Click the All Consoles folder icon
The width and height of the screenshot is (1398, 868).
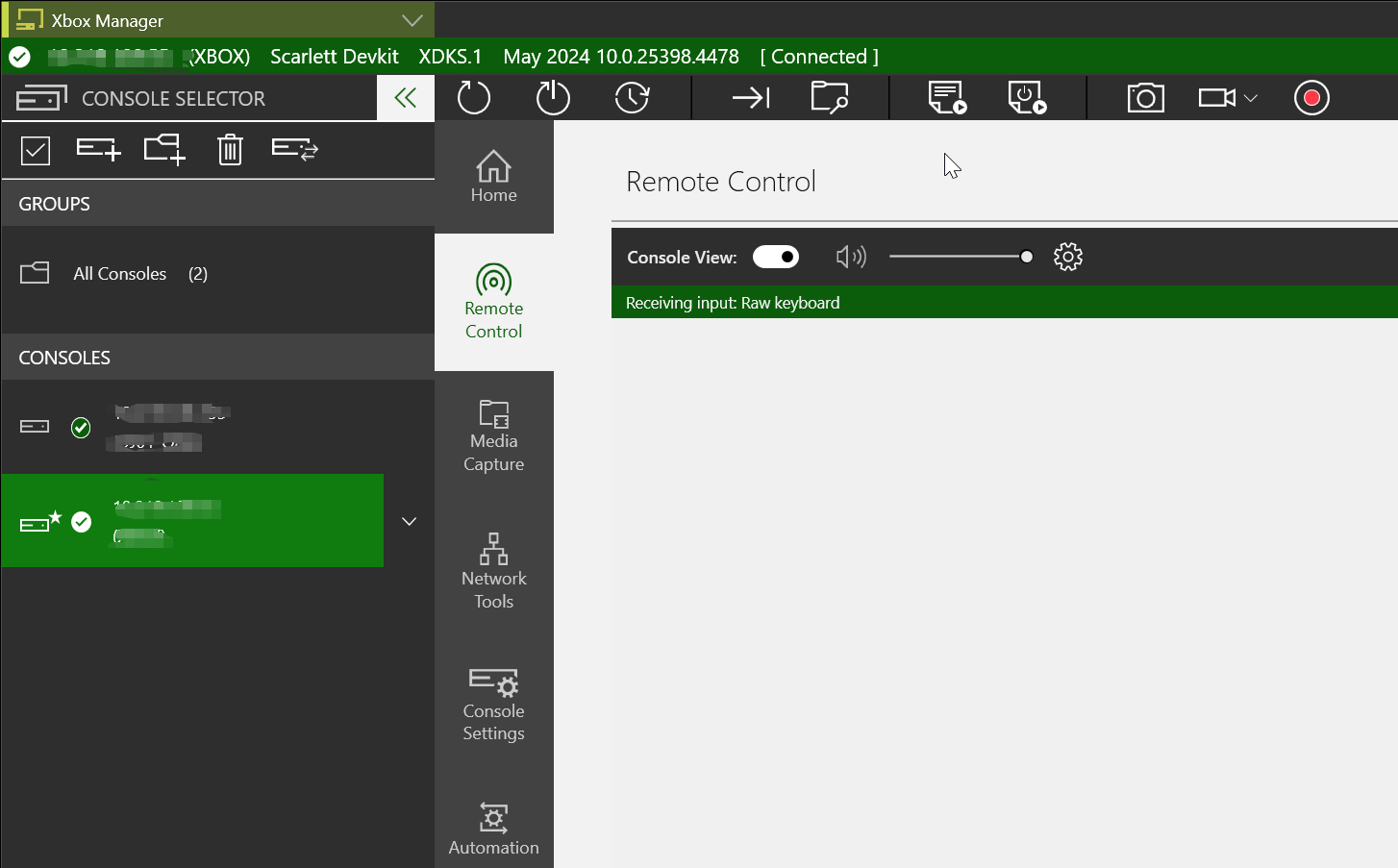[35, 273]
